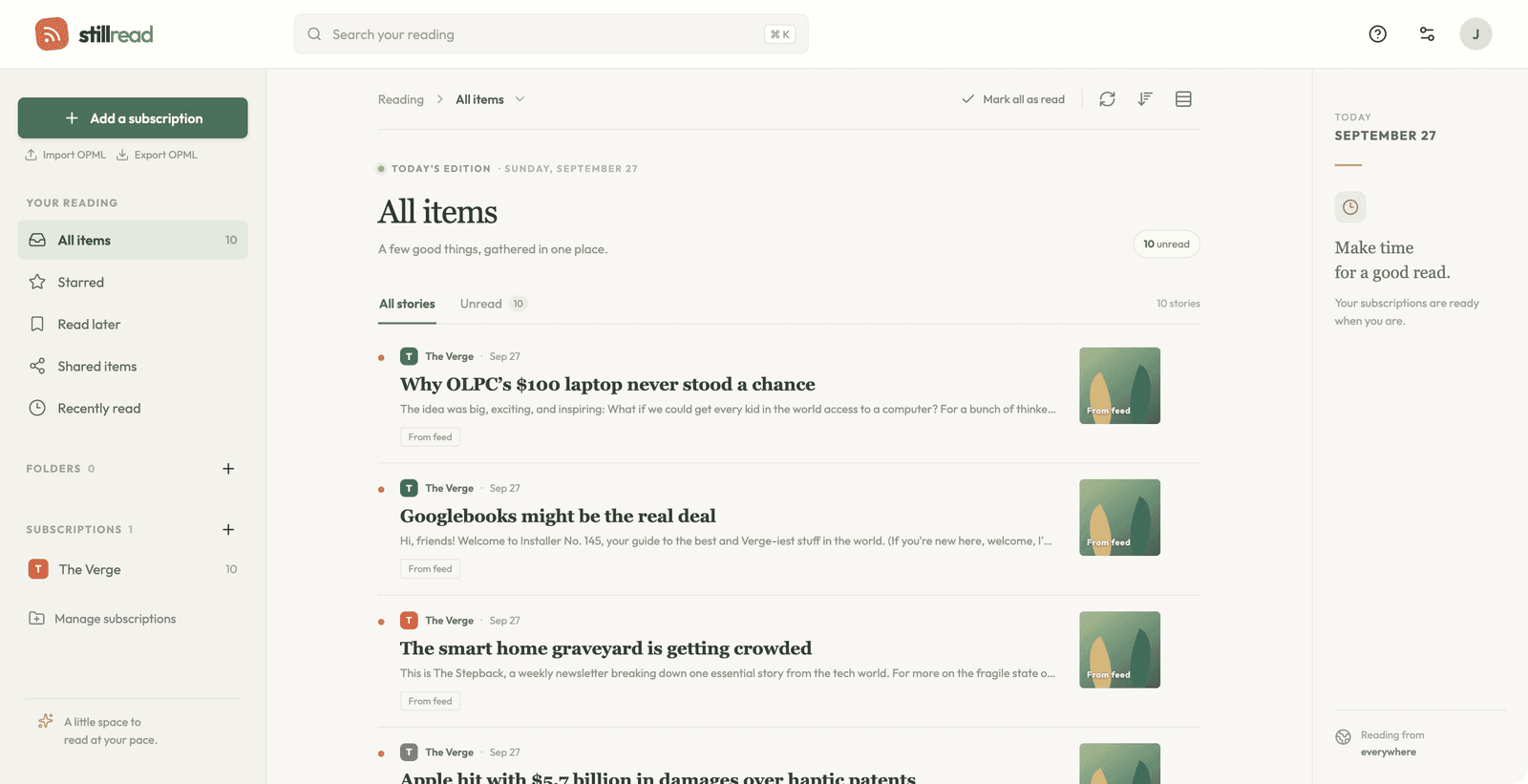Toggle unread dot on smart home graveyard story
The height and width of the screenshot is (784, 1528).
[x=381, y=622]
